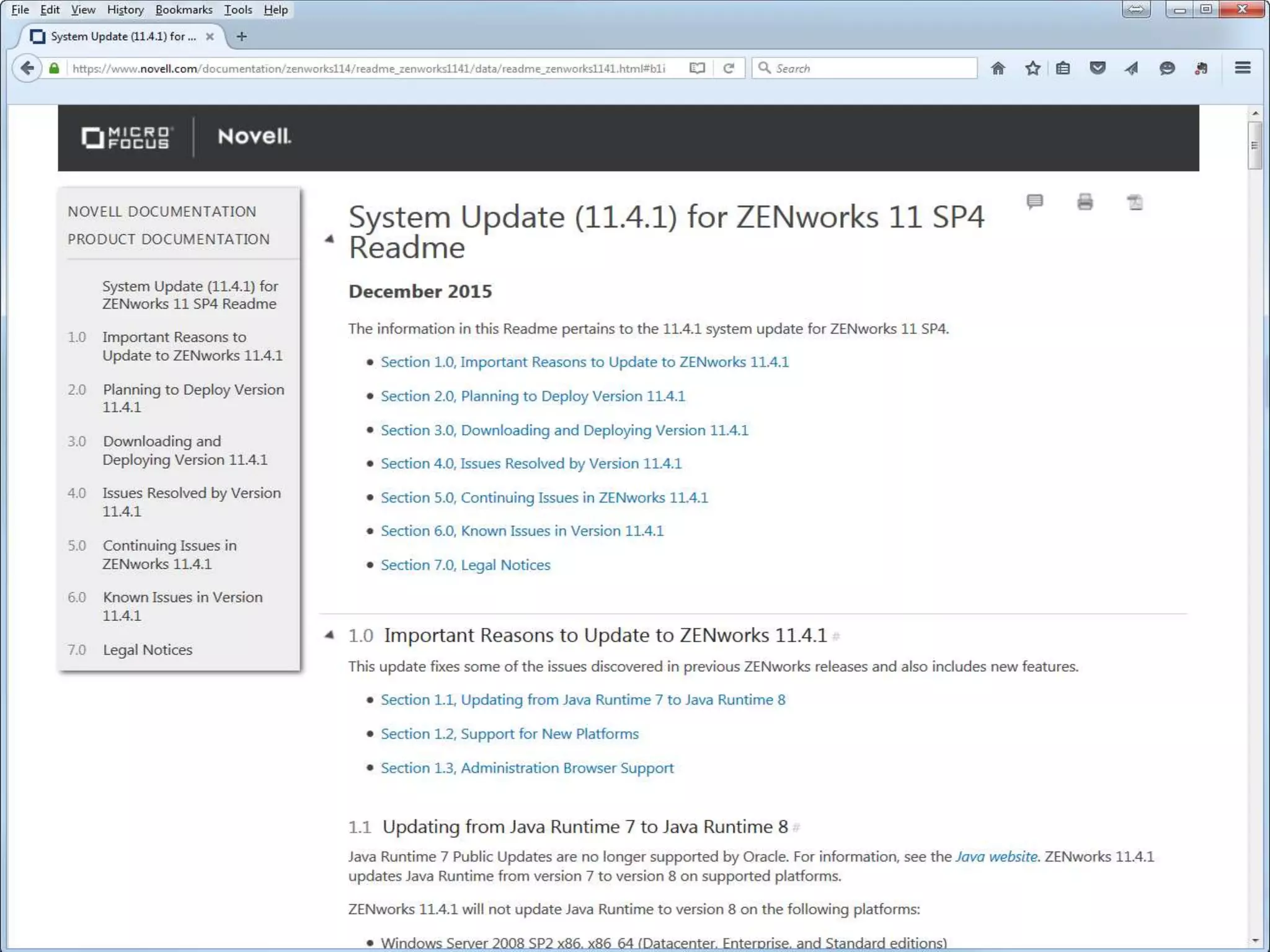Open the Tools menu

pyautogui.click(x=238, y=9)
